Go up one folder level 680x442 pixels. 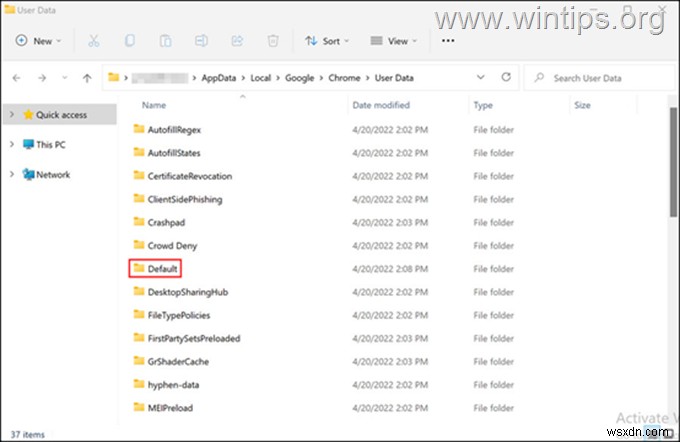pyautogui.click(x=87, y=78)
